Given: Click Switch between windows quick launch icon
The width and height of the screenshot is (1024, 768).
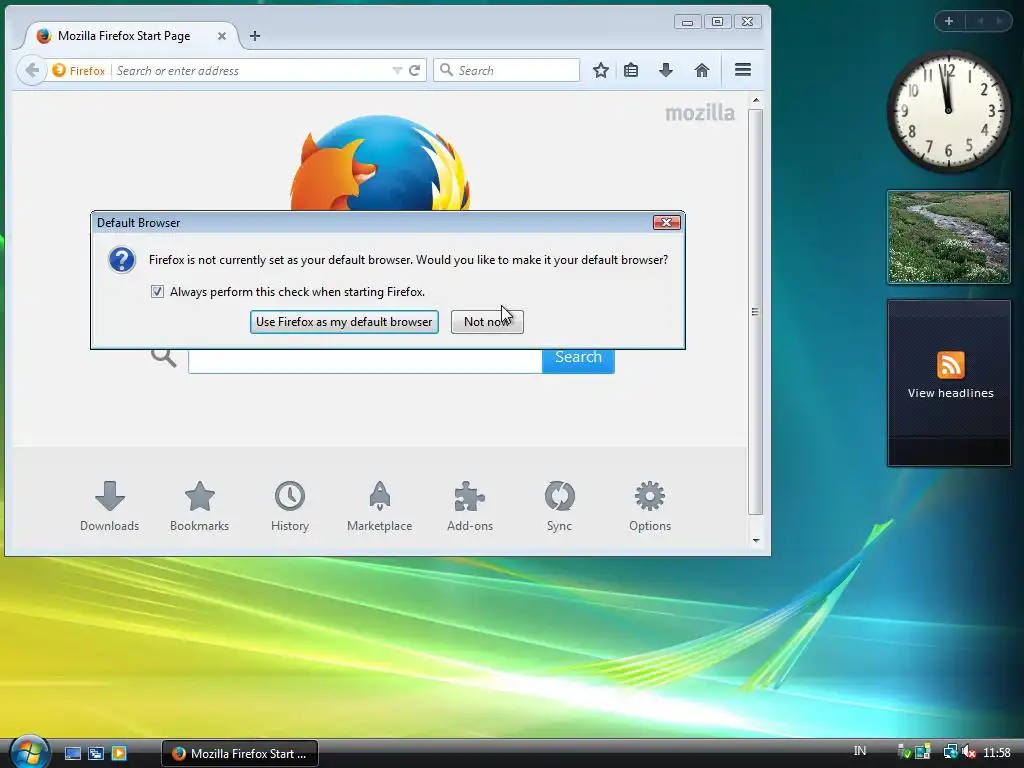Looking at the screenshot, I should [x=95, y=753].
